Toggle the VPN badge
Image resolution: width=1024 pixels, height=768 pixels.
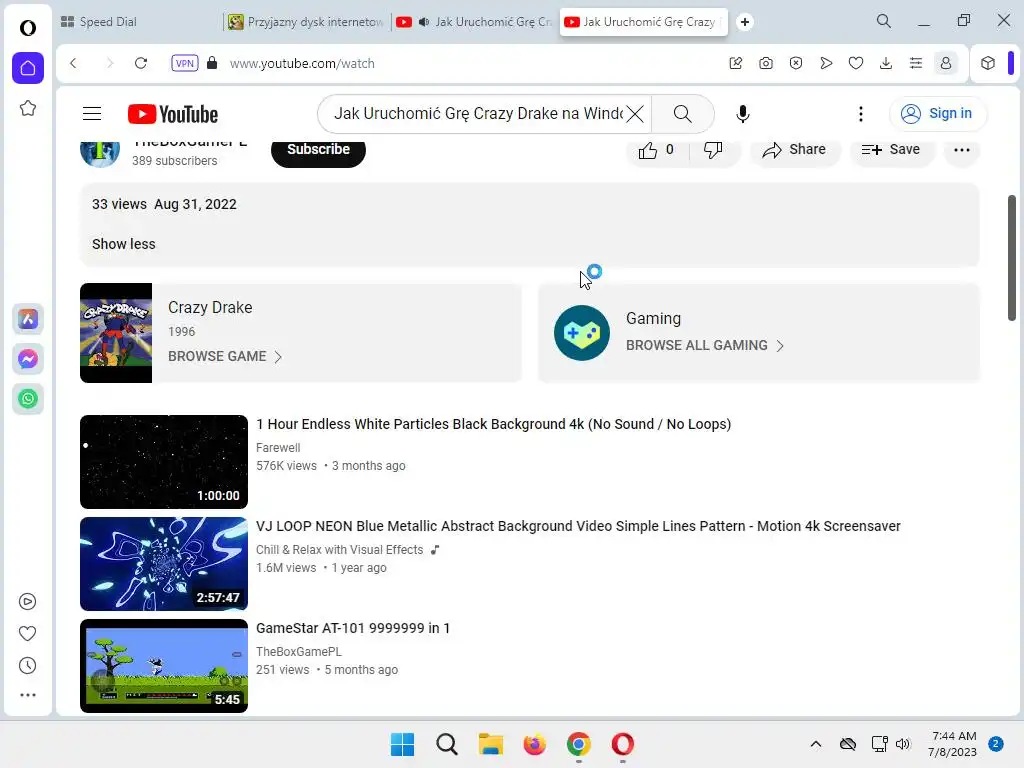point(185,63)
